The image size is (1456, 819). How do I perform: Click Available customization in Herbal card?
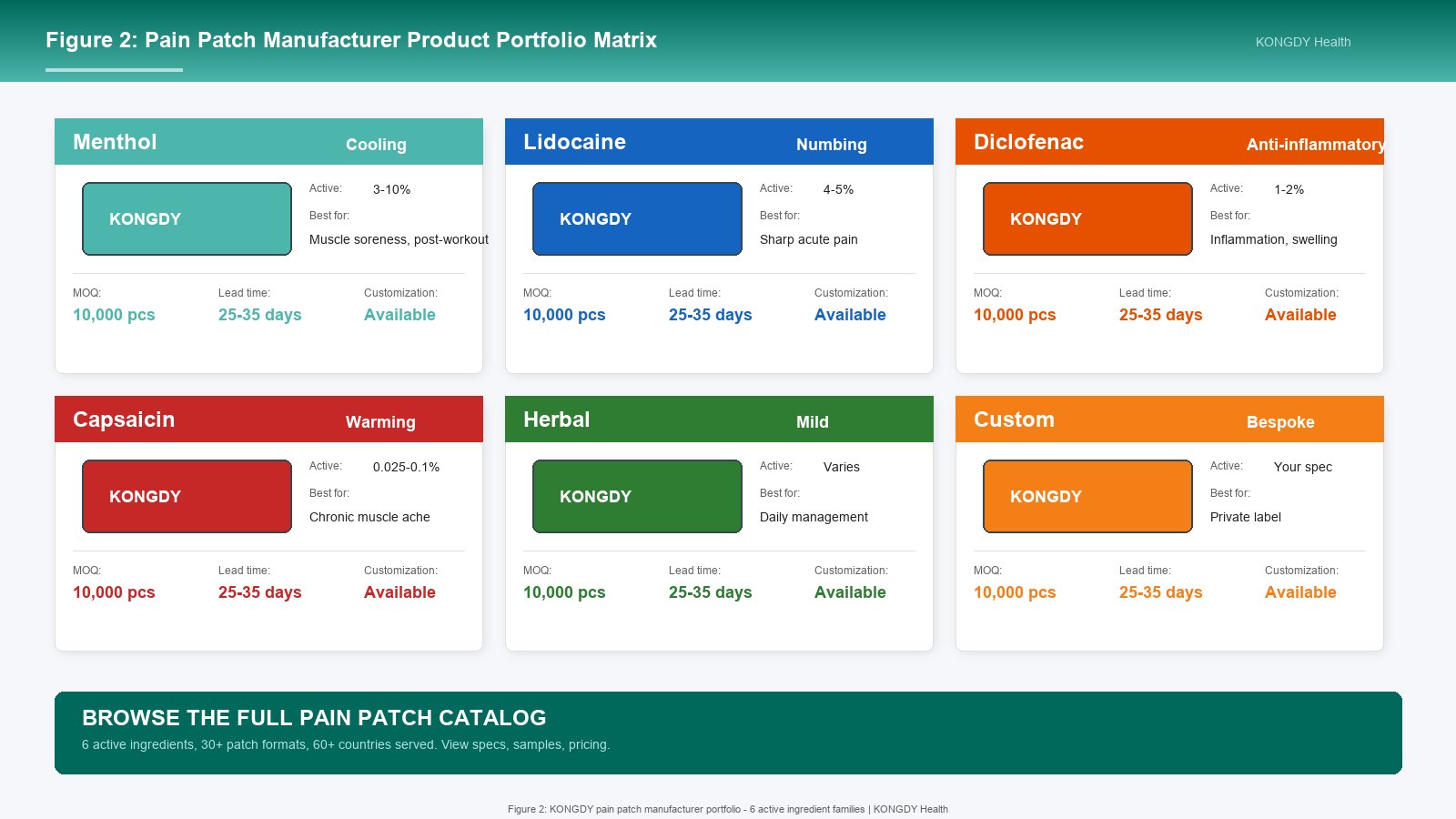(850, 592)
